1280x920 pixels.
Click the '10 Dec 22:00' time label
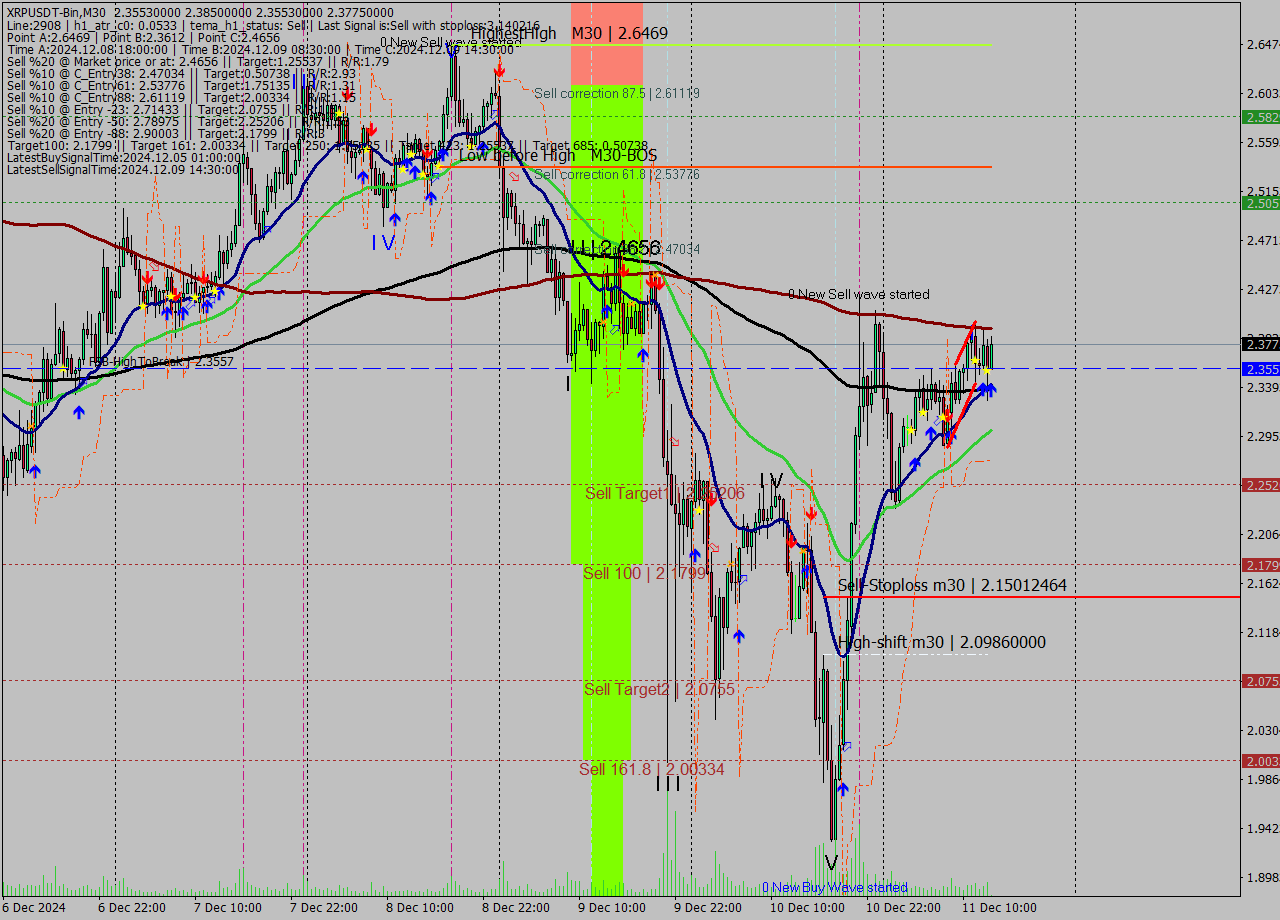904,908
